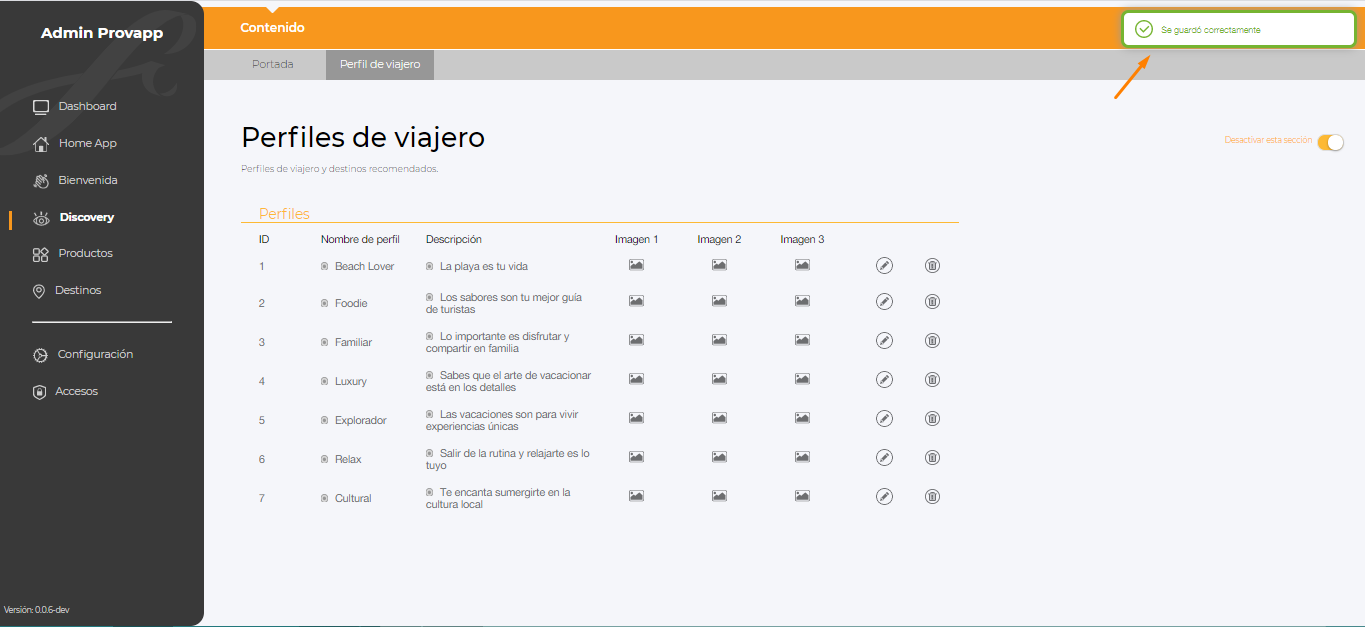Click description 'Salir de la rutina y relajarte'
The width and height of the screenshot is (1365, 627).
508,459
